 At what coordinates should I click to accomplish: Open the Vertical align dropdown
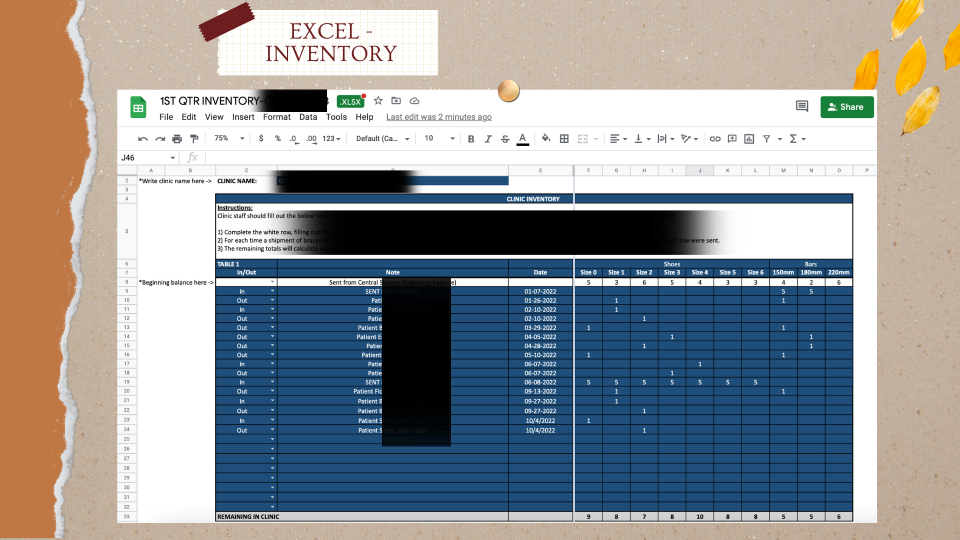642,139
